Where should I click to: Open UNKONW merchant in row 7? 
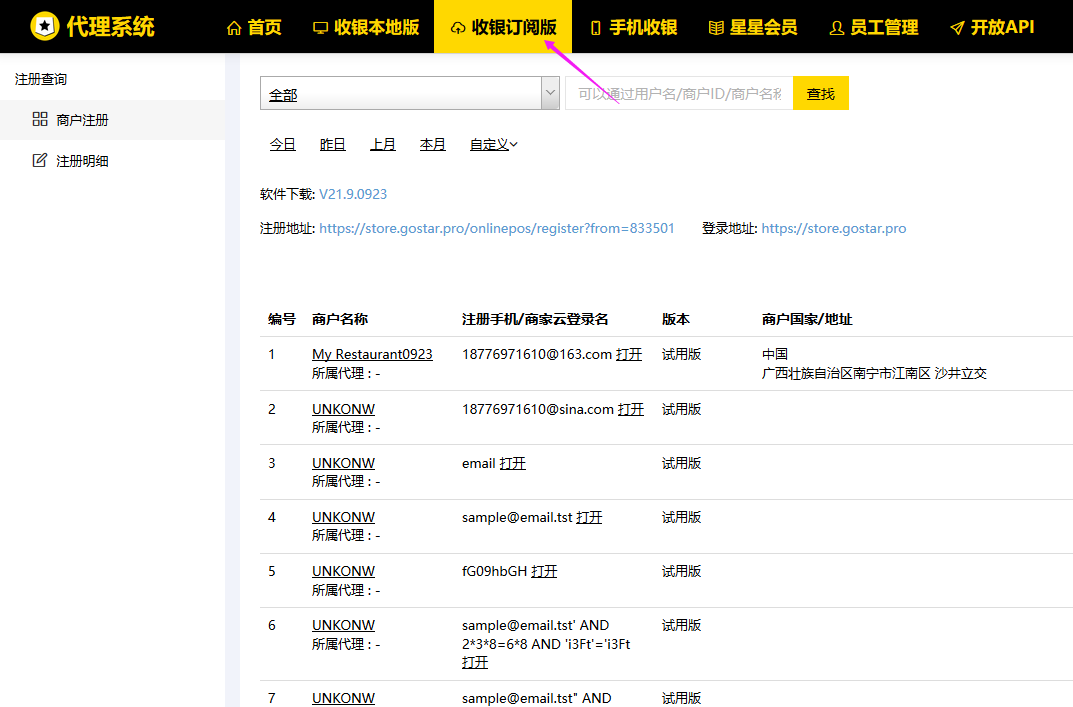point(344,698)
